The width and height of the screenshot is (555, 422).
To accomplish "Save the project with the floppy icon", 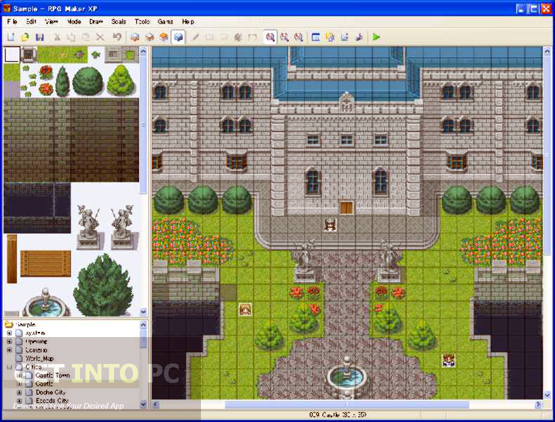I will point(40,37).
